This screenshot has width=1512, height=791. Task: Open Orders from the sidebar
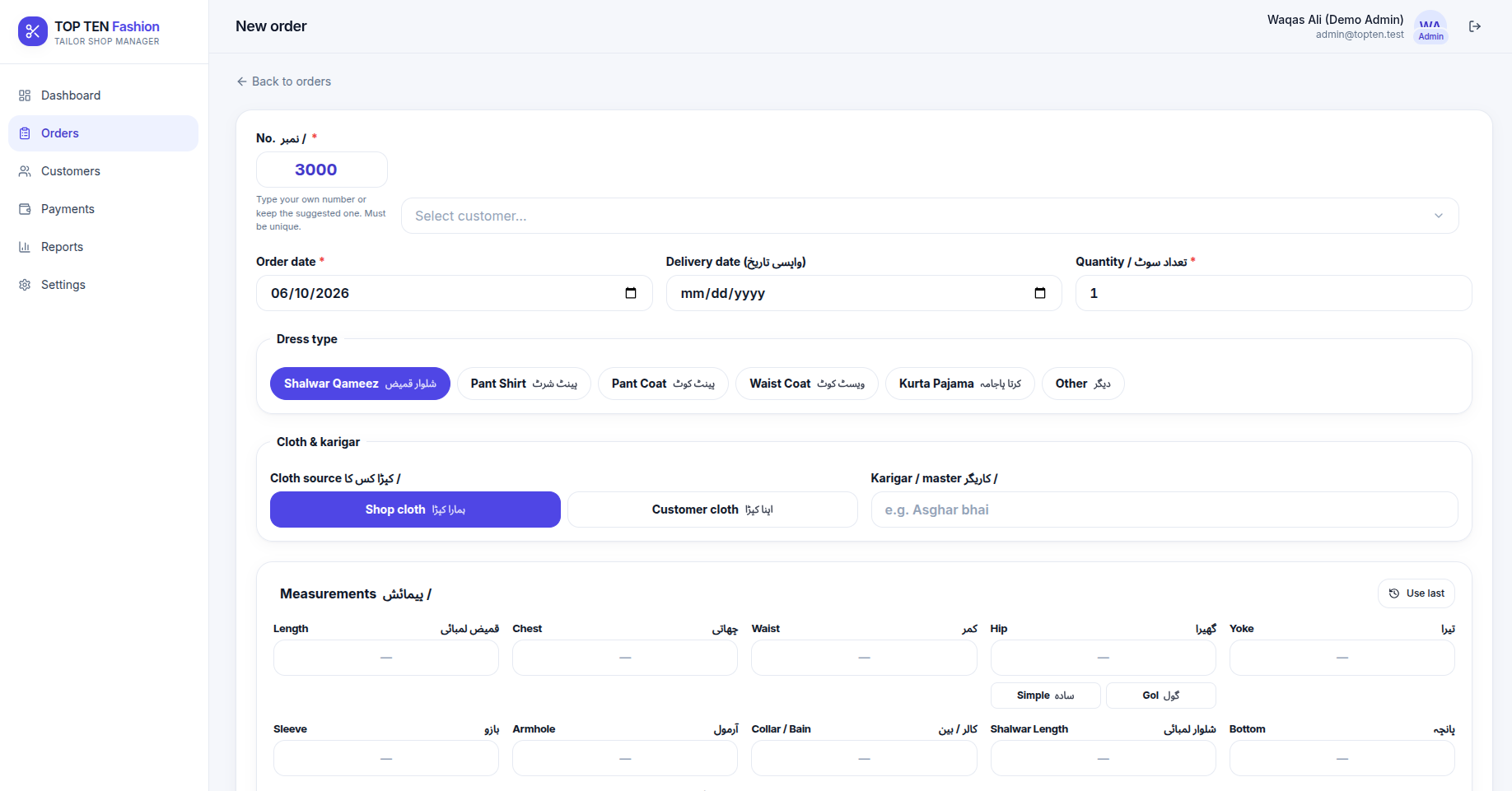pyautogui.click(x=103, y=133)
